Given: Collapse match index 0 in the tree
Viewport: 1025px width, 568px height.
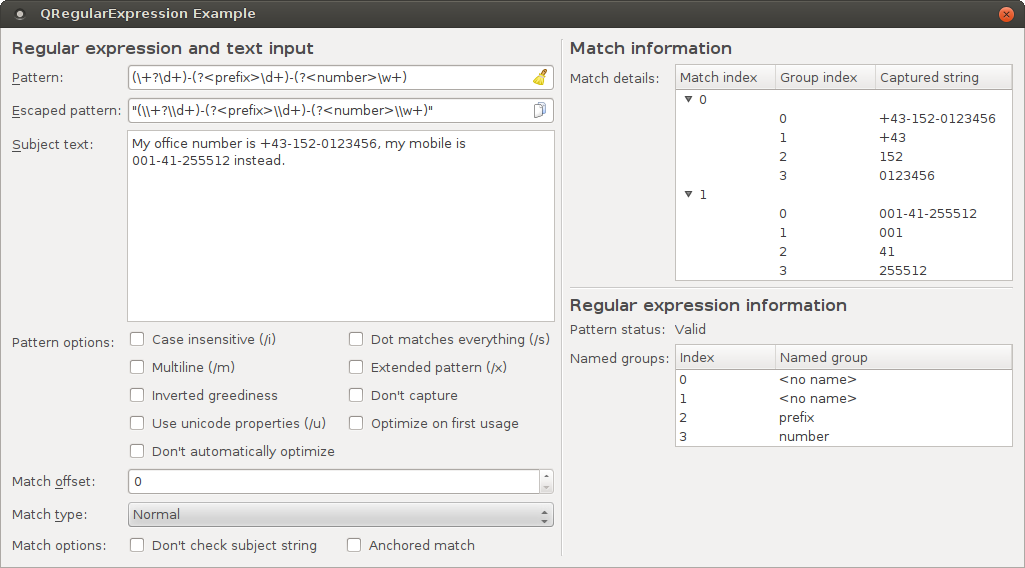Looking at the screenshot, I should 688,100.
